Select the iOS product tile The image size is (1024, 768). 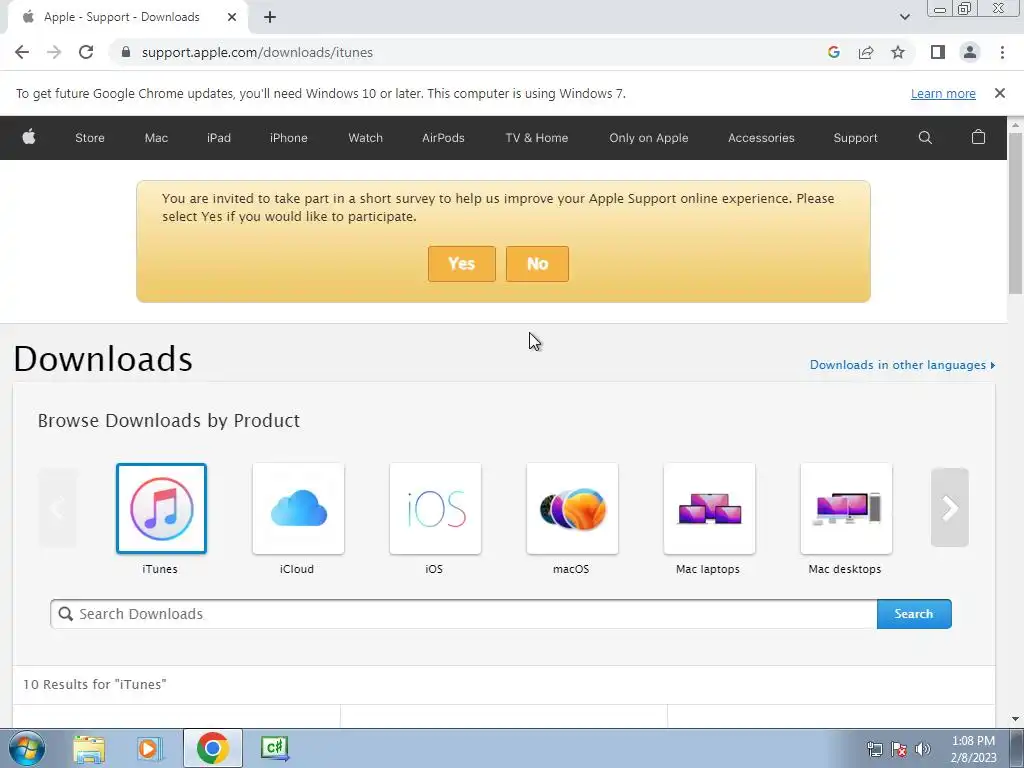coord(436,509)
